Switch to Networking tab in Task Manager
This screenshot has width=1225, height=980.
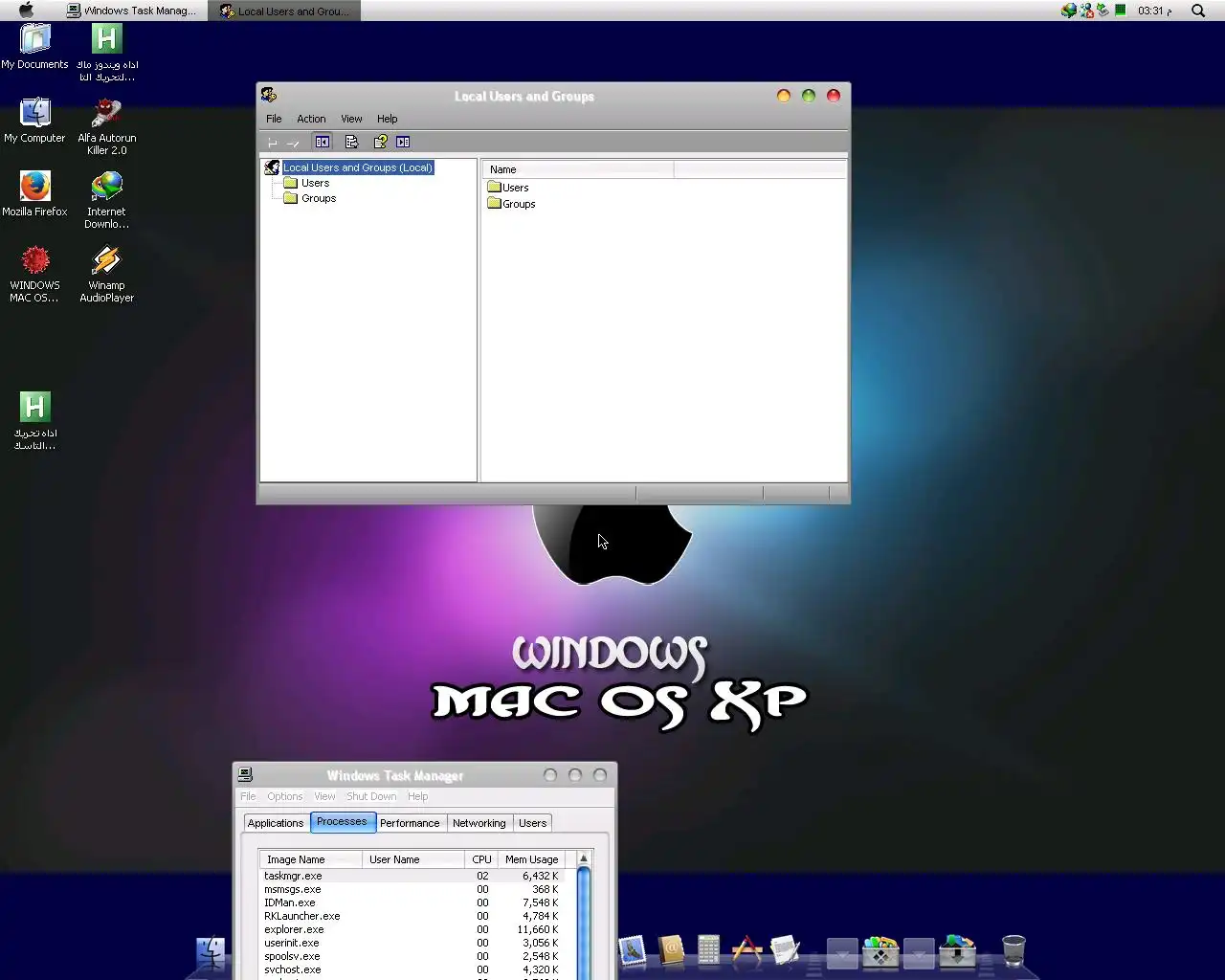[x=479, y=823]
